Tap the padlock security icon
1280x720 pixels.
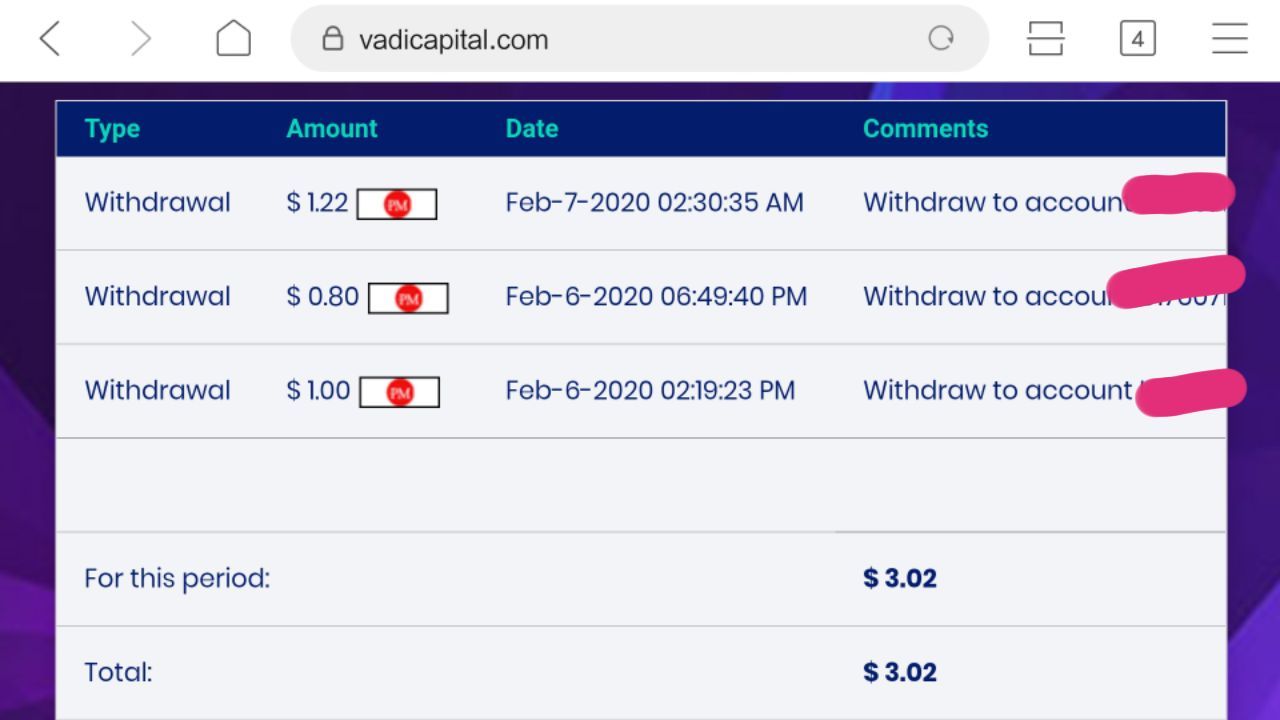coord(333,39)
